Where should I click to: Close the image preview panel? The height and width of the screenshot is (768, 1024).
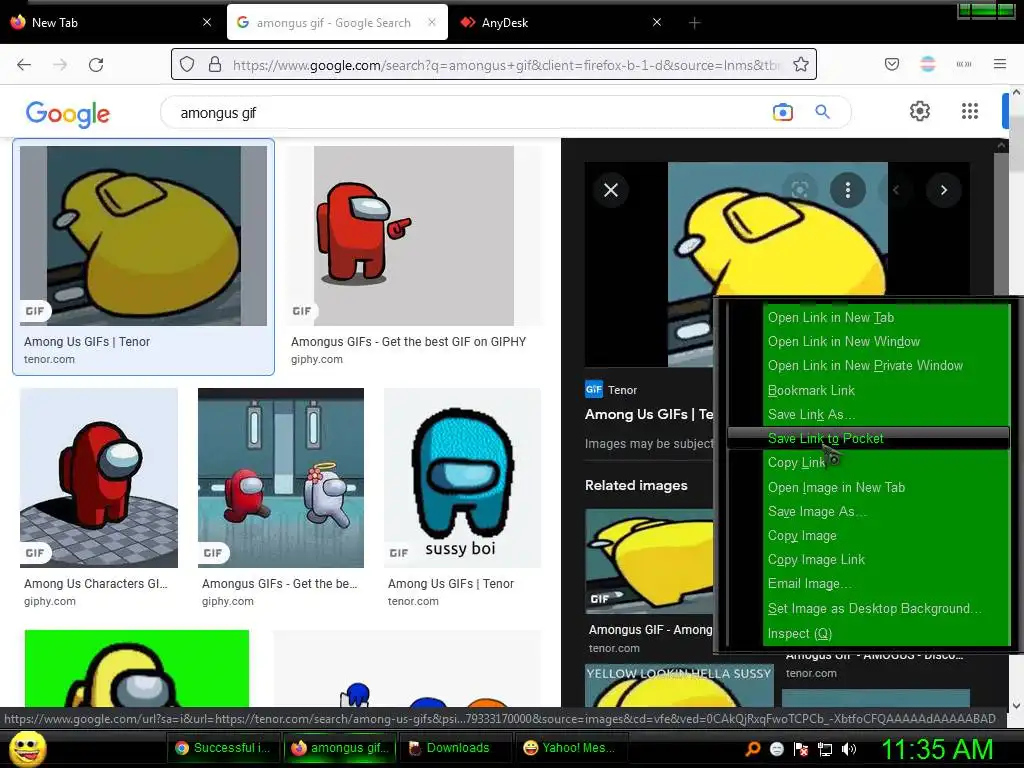[611, 190]
